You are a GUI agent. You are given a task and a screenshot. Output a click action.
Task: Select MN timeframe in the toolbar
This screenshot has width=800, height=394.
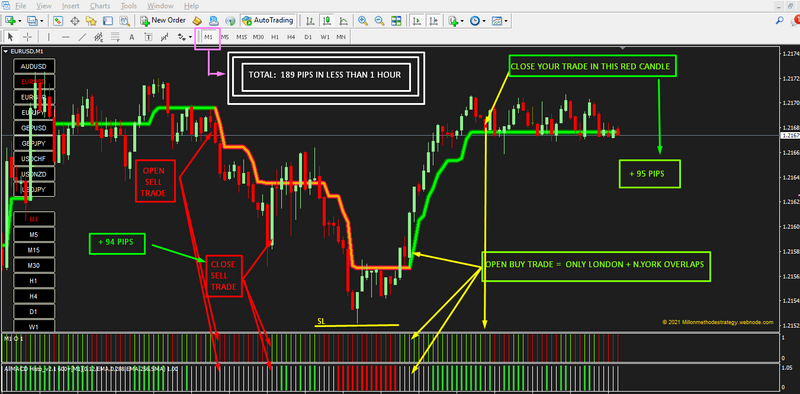(x=340, y=37)
